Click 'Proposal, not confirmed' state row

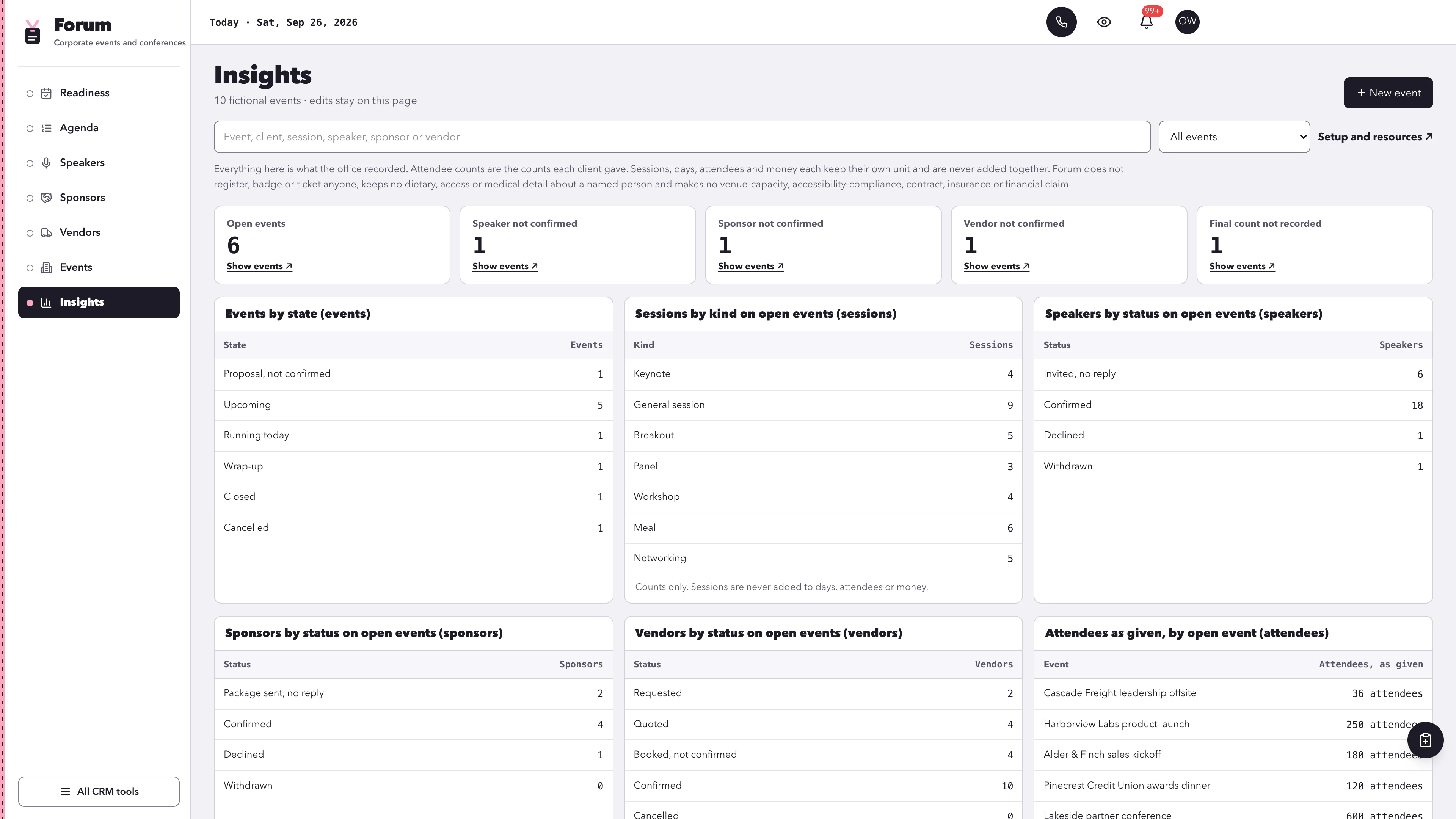point(413,374)
